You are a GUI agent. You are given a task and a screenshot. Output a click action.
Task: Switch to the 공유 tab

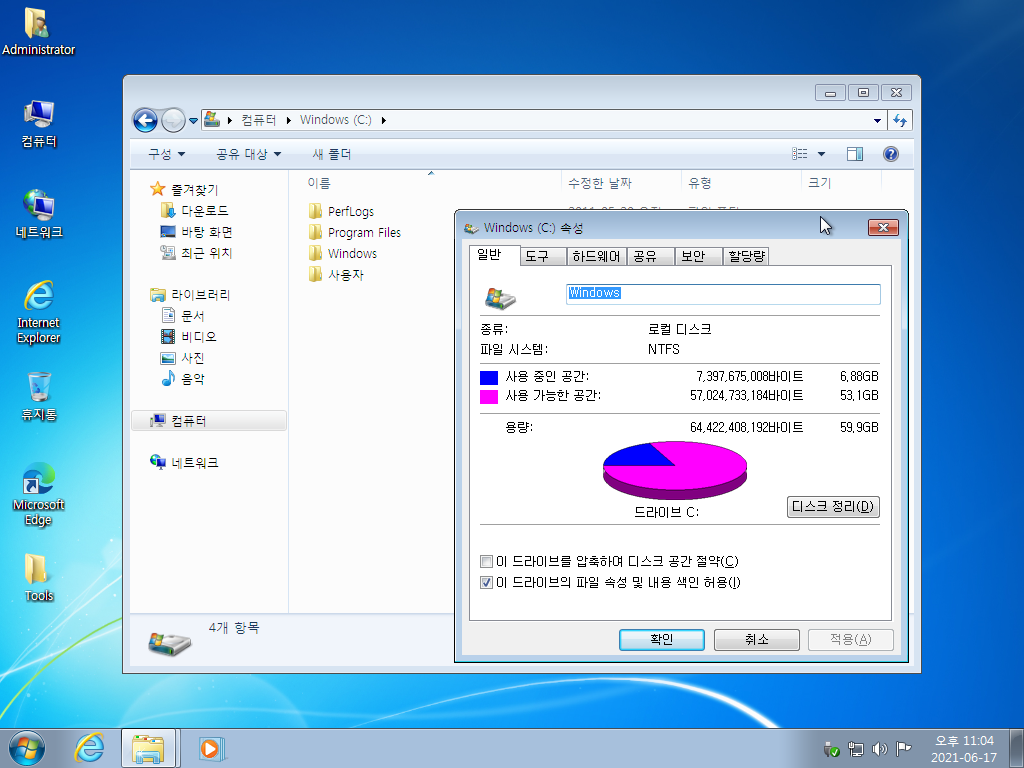pyautogui.click(x=650, y=256)
